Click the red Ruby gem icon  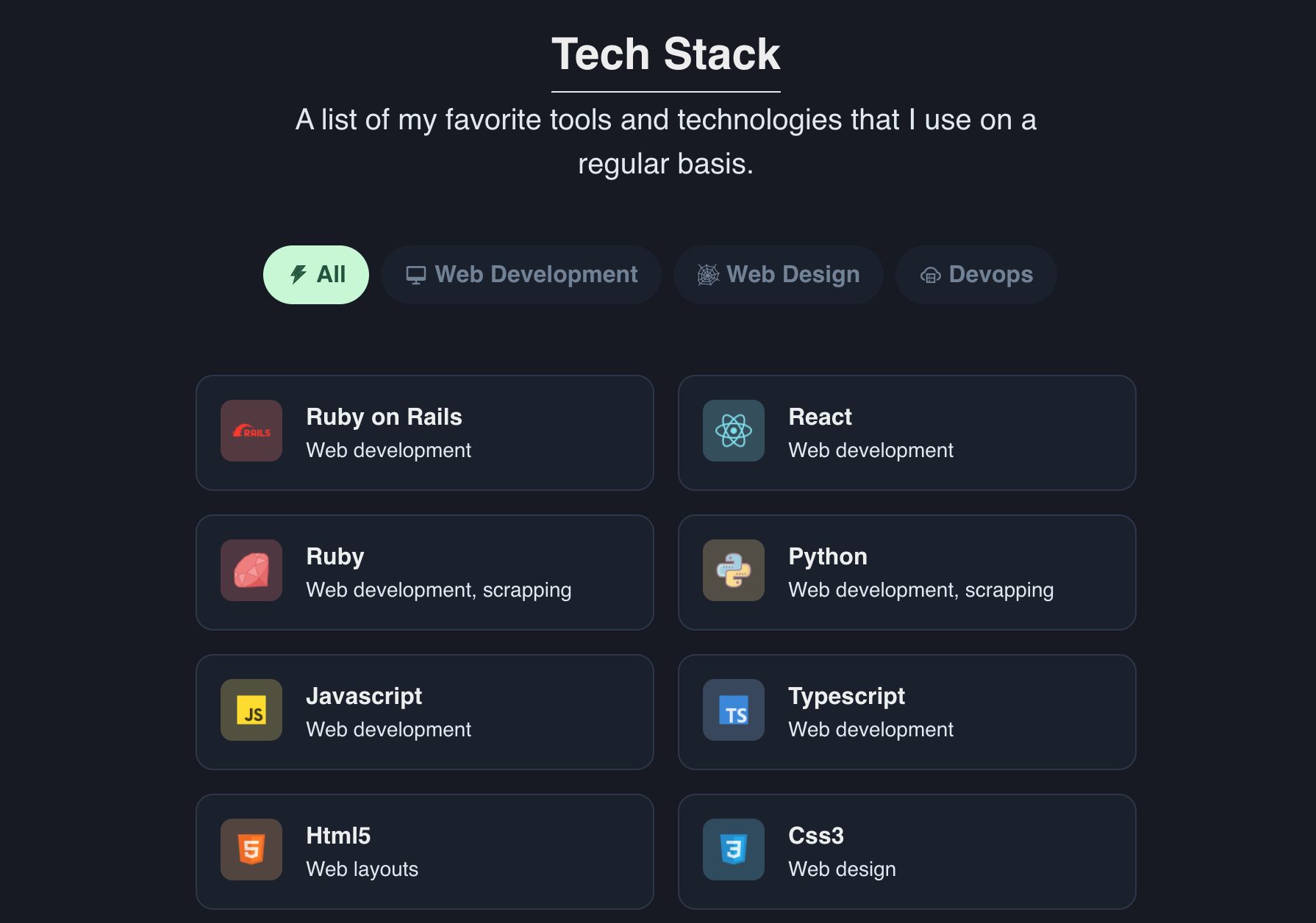[251, 570]
